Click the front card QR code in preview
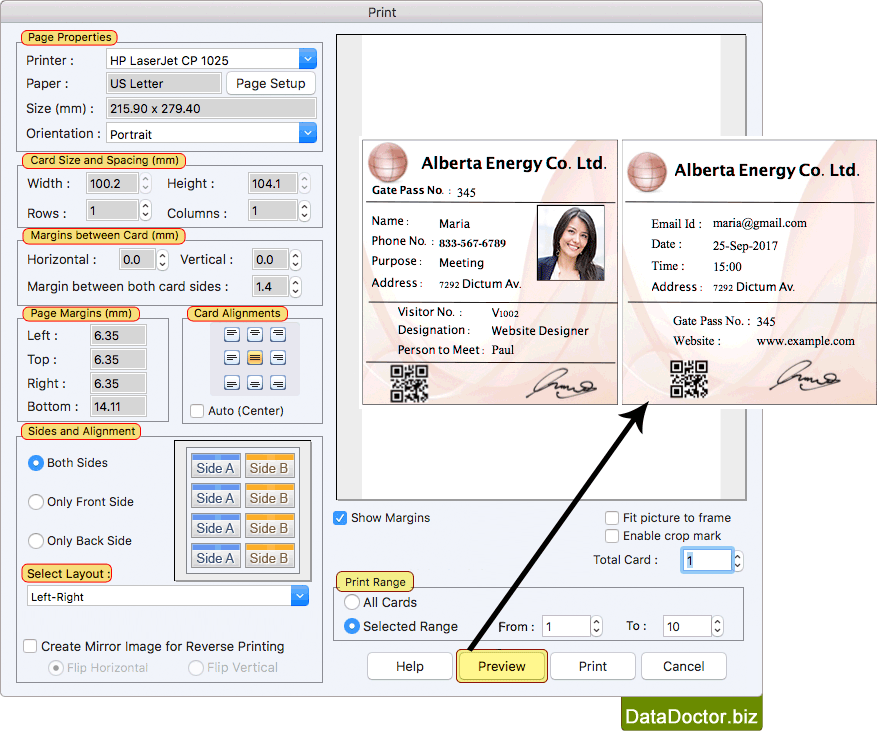The image size is (882, 731). pos(409,383)
